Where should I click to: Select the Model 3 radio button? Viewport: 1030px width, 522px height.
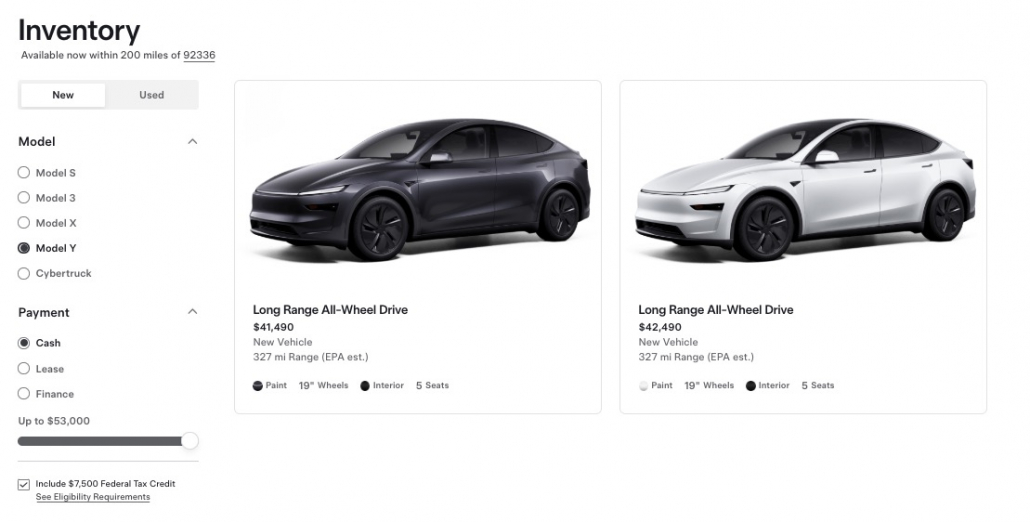(24, 198)
